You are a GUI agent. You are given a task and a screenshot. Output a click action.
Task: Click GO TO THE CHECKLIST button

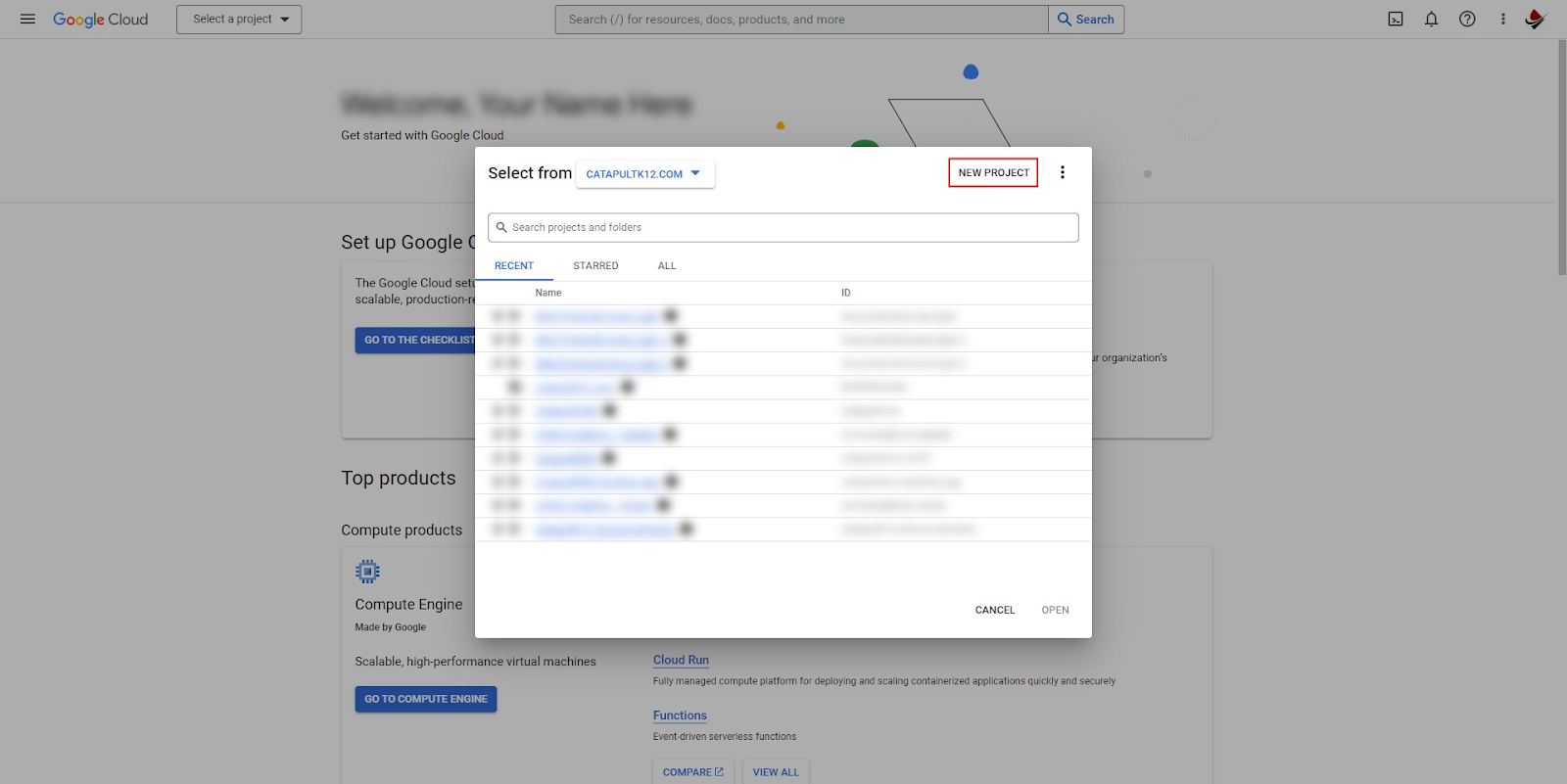pos(419,340)
